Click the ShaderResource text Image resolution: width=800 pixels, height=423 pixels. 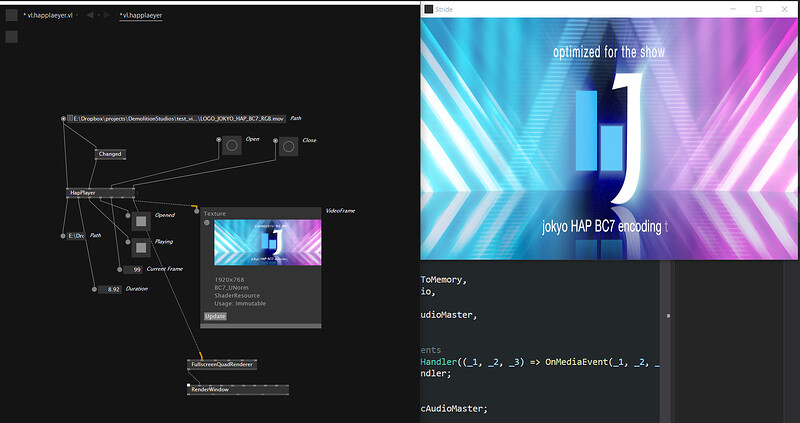click(x=237, y=295)
